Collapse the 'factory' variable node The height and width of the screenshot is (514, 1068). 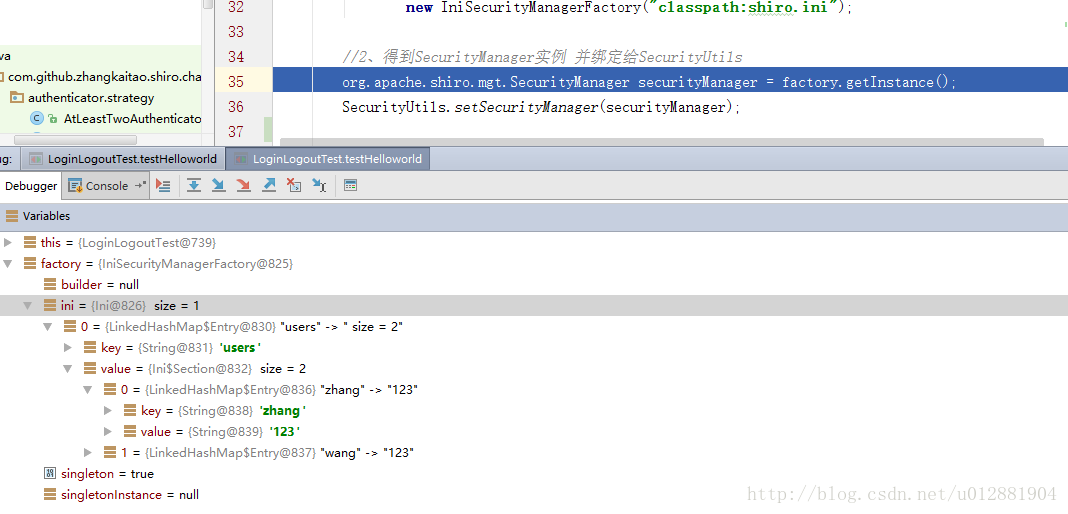pyautogui.click(x=7, y=263)
